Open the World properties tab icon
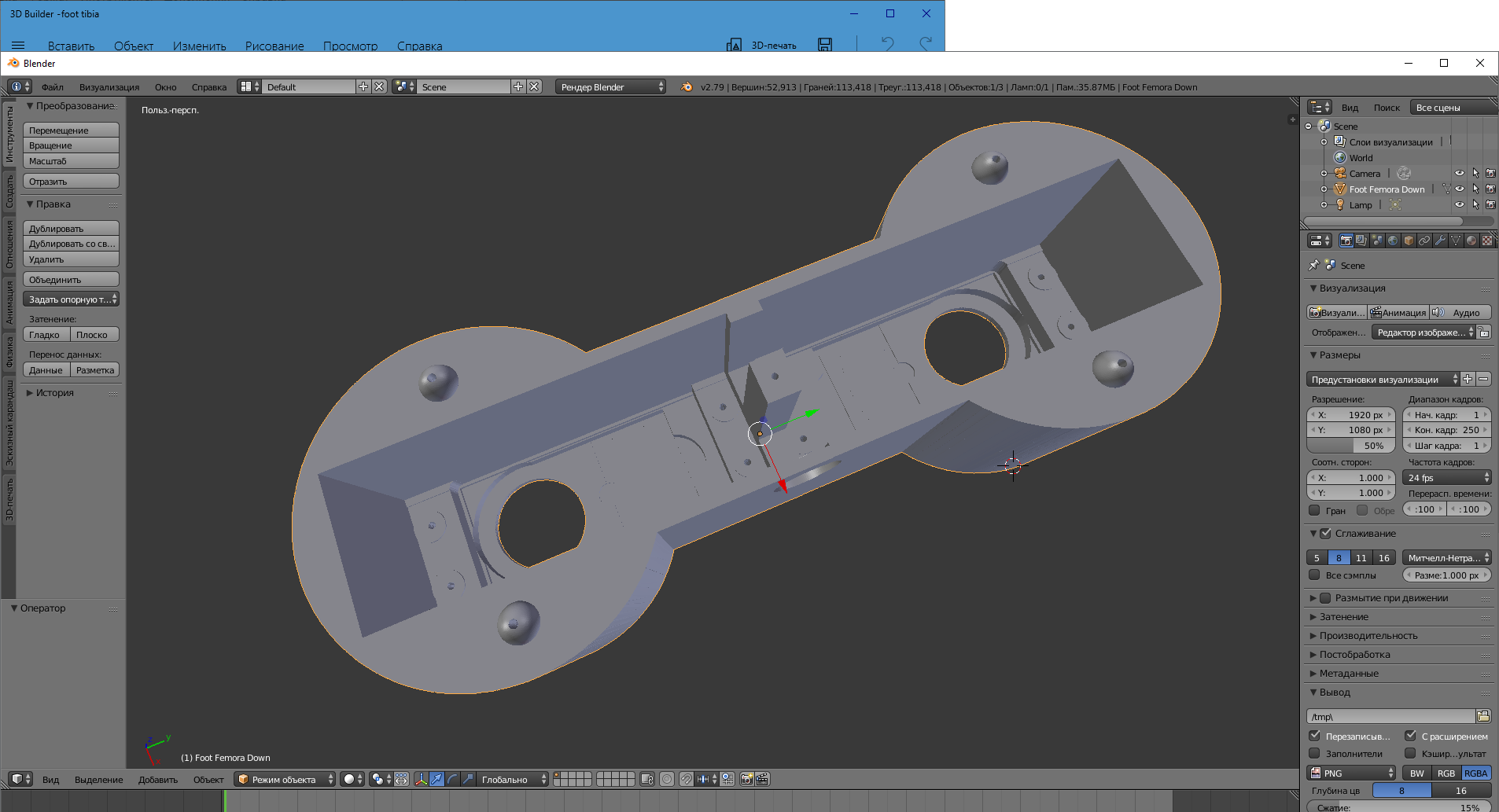1499x812 pixels. click(x=1393, y=241)
